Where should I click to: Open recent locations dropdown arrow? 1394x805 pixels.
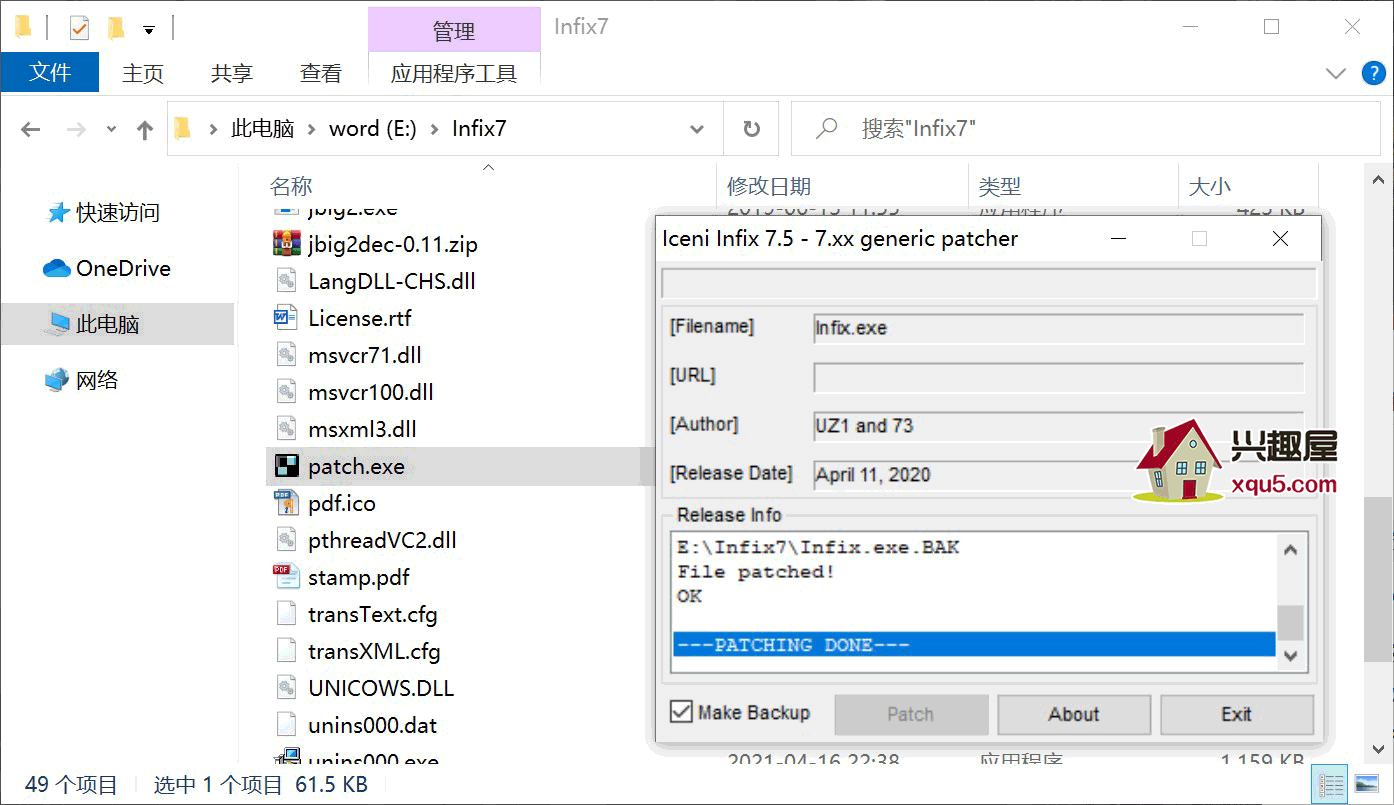click(111, 129)
